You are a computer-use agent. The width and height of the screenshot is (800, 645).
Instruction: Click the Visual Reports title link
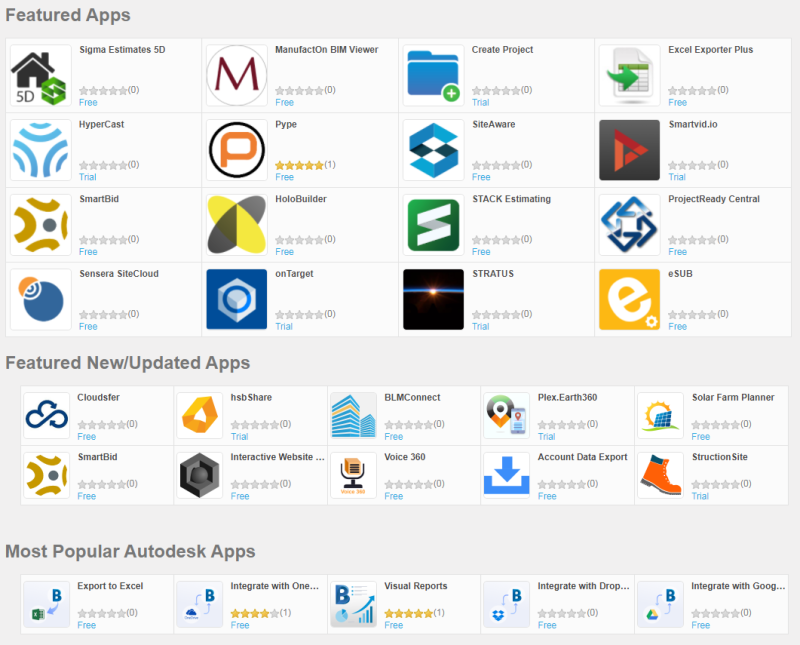(x=416, y=586)
